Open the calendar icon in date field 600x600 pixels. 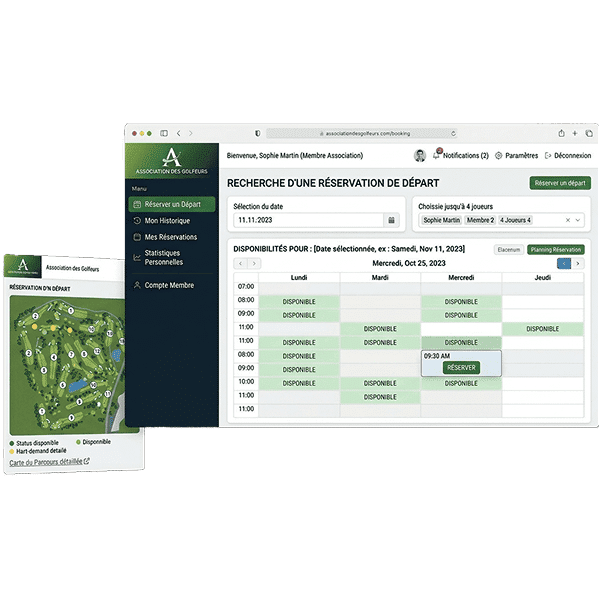tap(390, 220)
